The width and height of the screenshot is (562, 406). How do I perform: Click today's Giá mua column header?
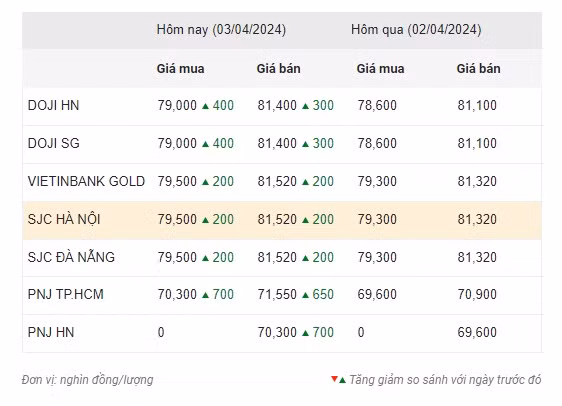(x=180, y=68)
